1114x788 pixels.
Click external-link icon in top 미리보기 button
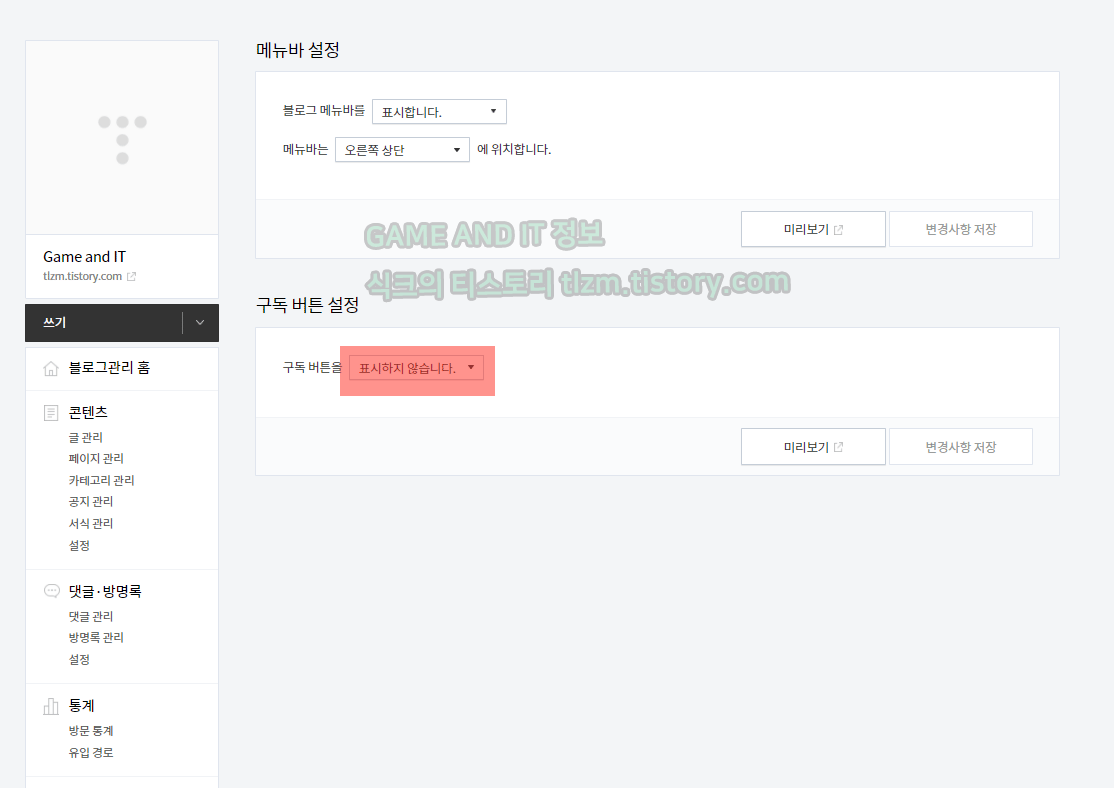[x=838, y=230]
